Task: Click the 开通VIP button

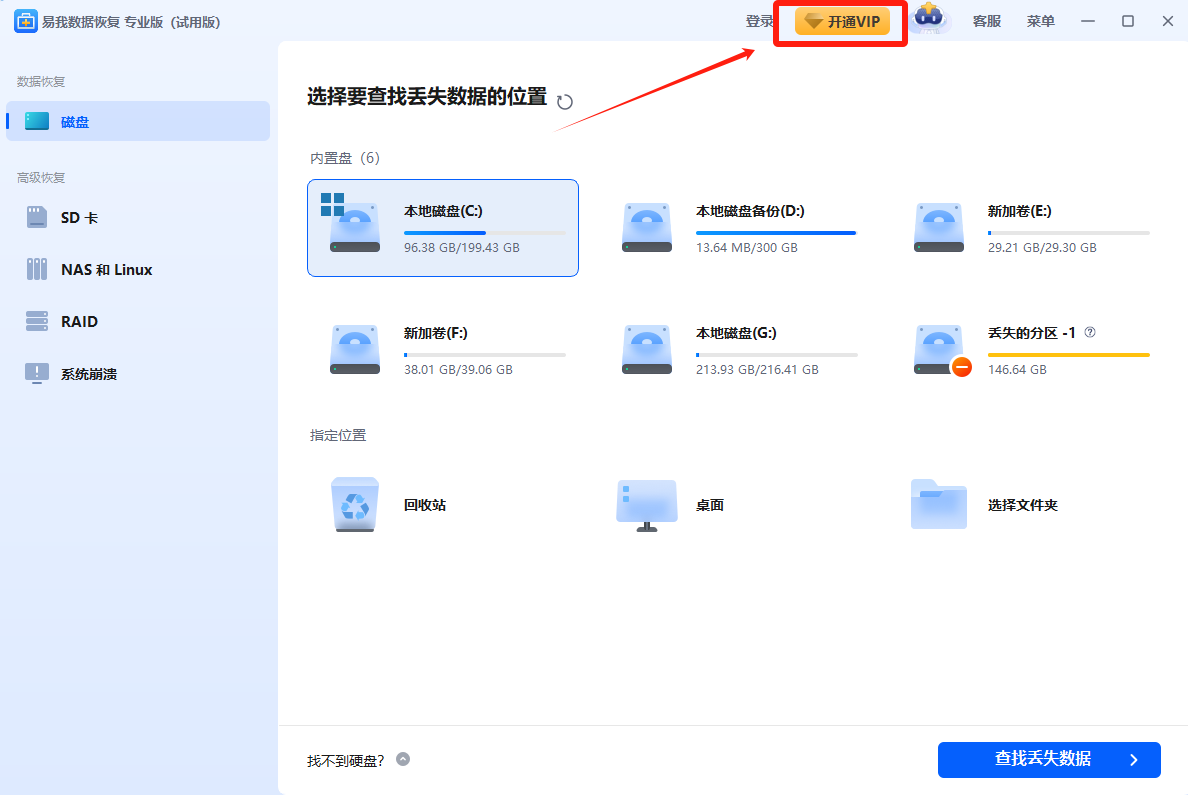Action: pos(842,22)
